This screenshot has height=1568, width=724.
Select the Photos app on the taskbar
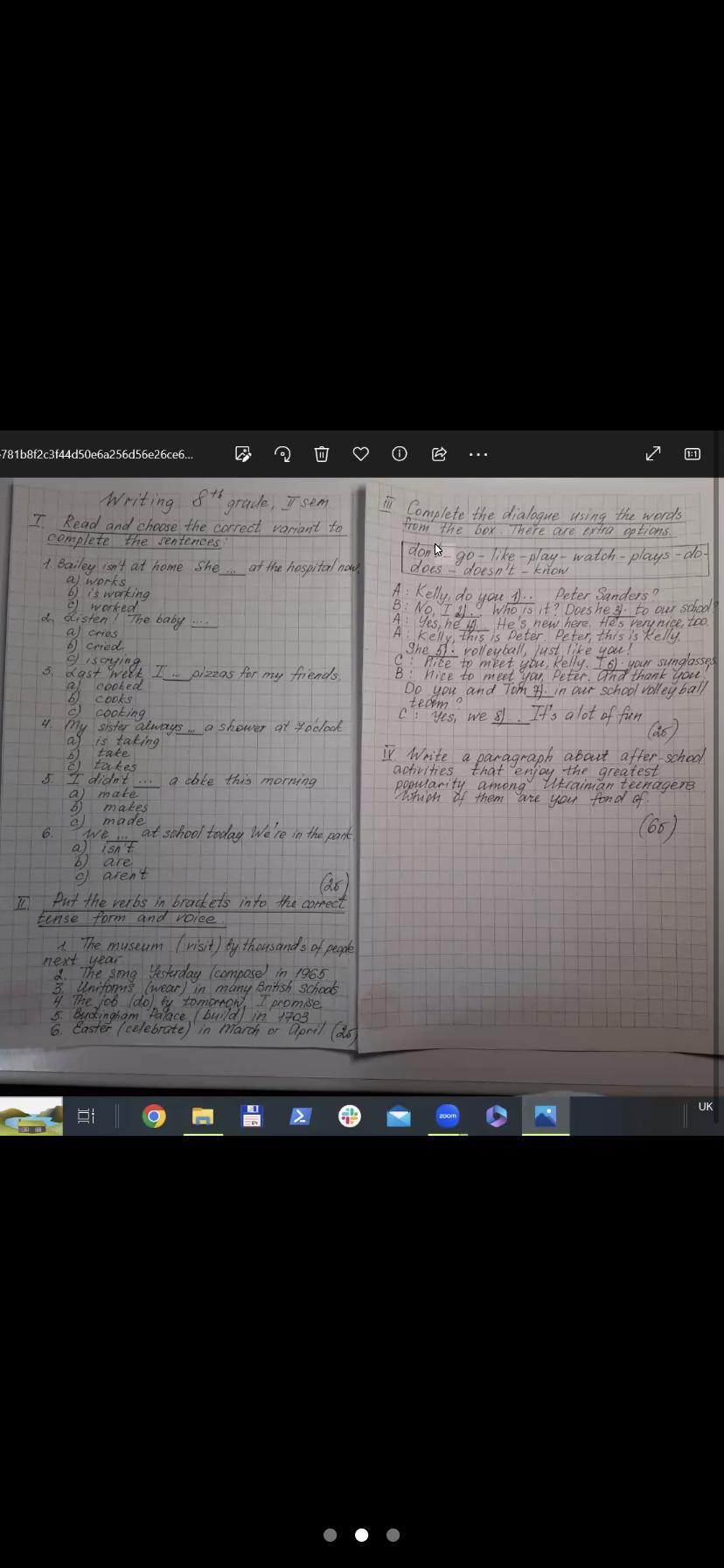[546, 1116]
